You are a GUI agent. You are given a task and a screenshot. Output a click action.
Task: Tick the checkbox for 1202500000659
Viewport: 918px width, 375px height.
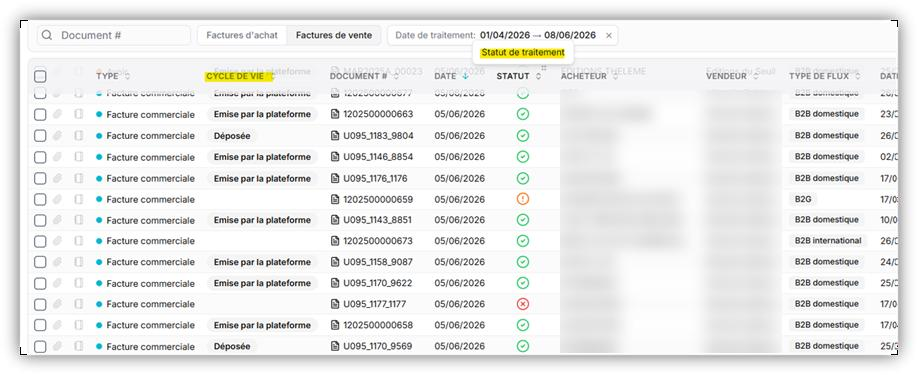40,199
